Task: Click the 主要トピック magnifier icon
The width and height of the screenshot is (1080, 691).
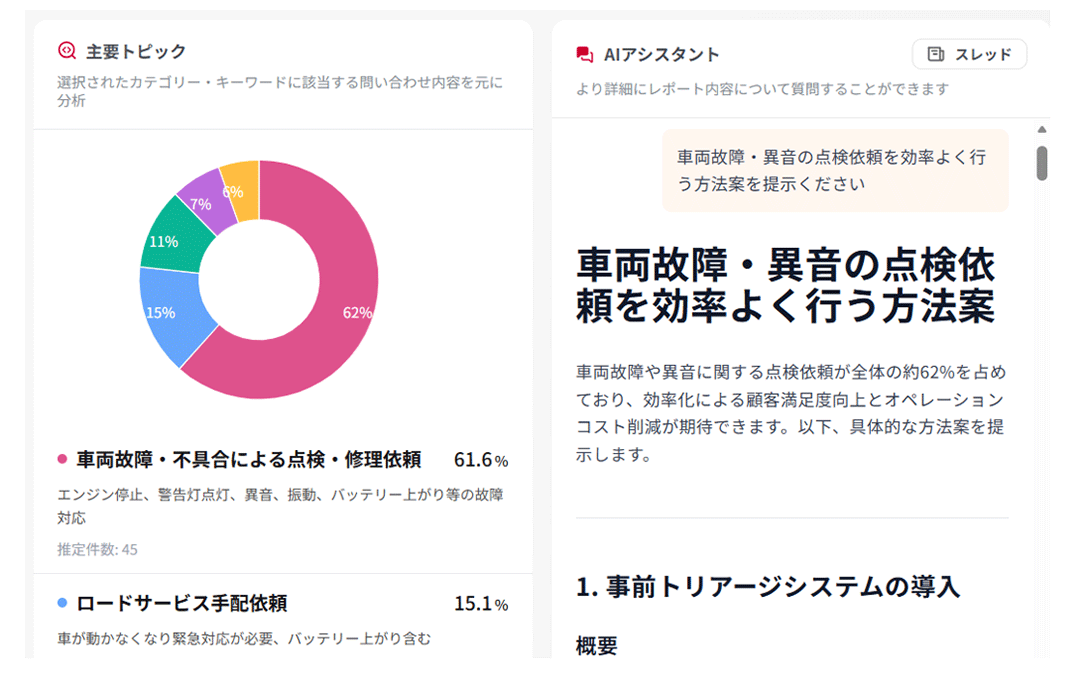Action: point(67,50)
